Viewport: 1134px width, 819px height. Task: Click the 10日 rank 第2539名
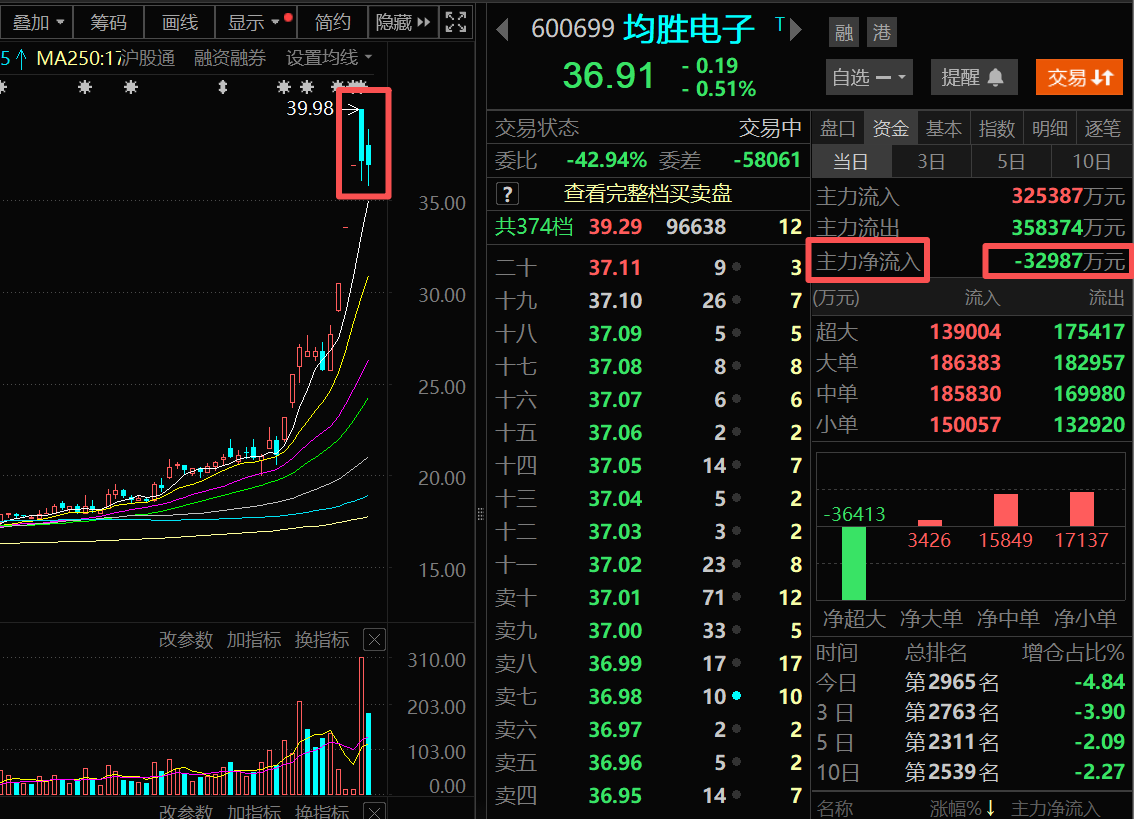point(952,773)
